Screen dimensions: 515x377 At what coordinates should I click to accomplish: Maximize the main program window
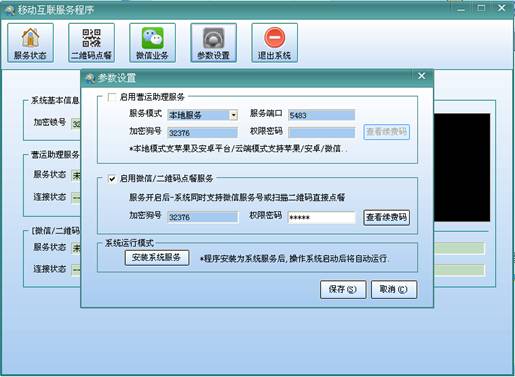coord(481,8)
